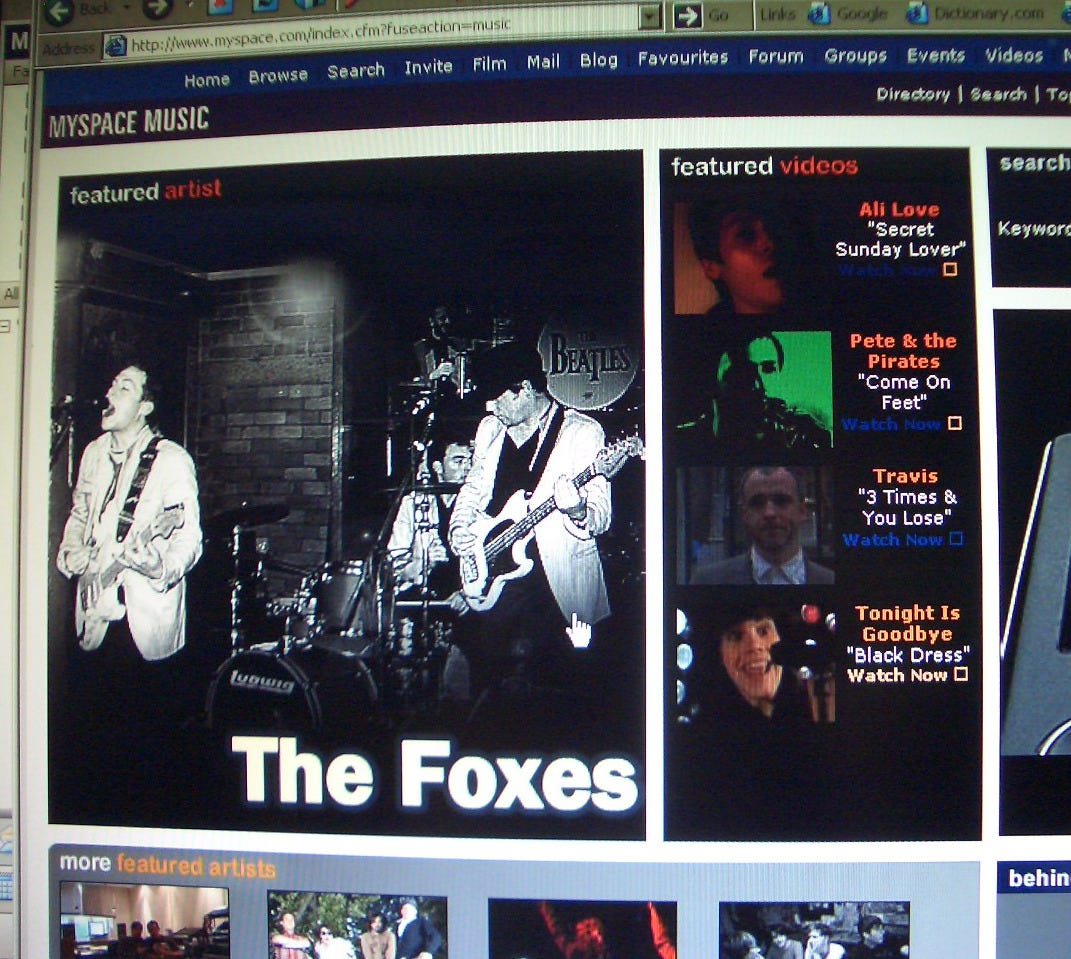
Task: Click the green Back arrow button
Action: [x=59, y=10]
